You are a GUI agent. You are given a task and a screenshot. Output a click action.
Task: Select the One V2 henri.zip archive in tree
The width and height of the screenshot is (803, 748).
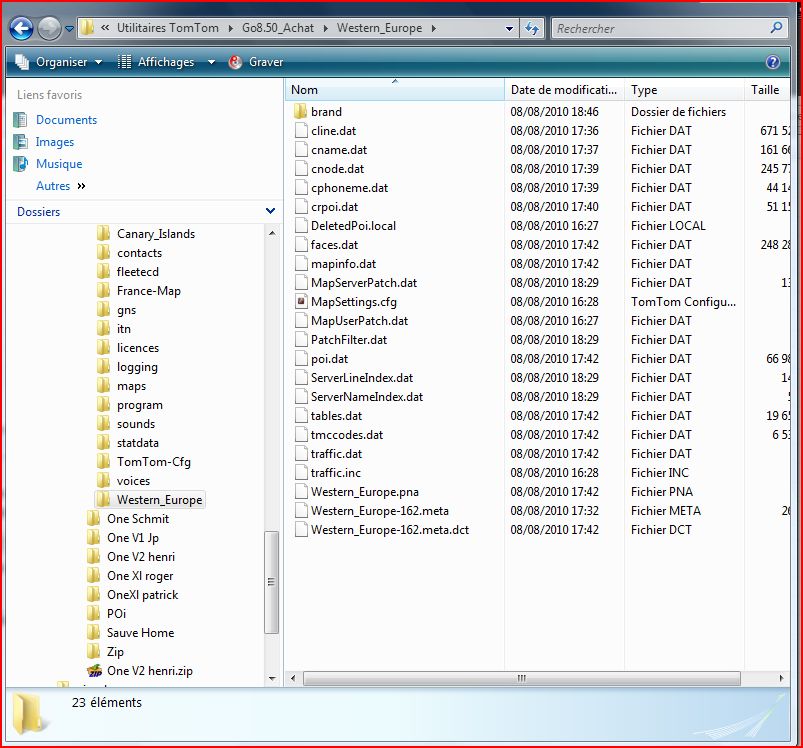tap(150, 671)
